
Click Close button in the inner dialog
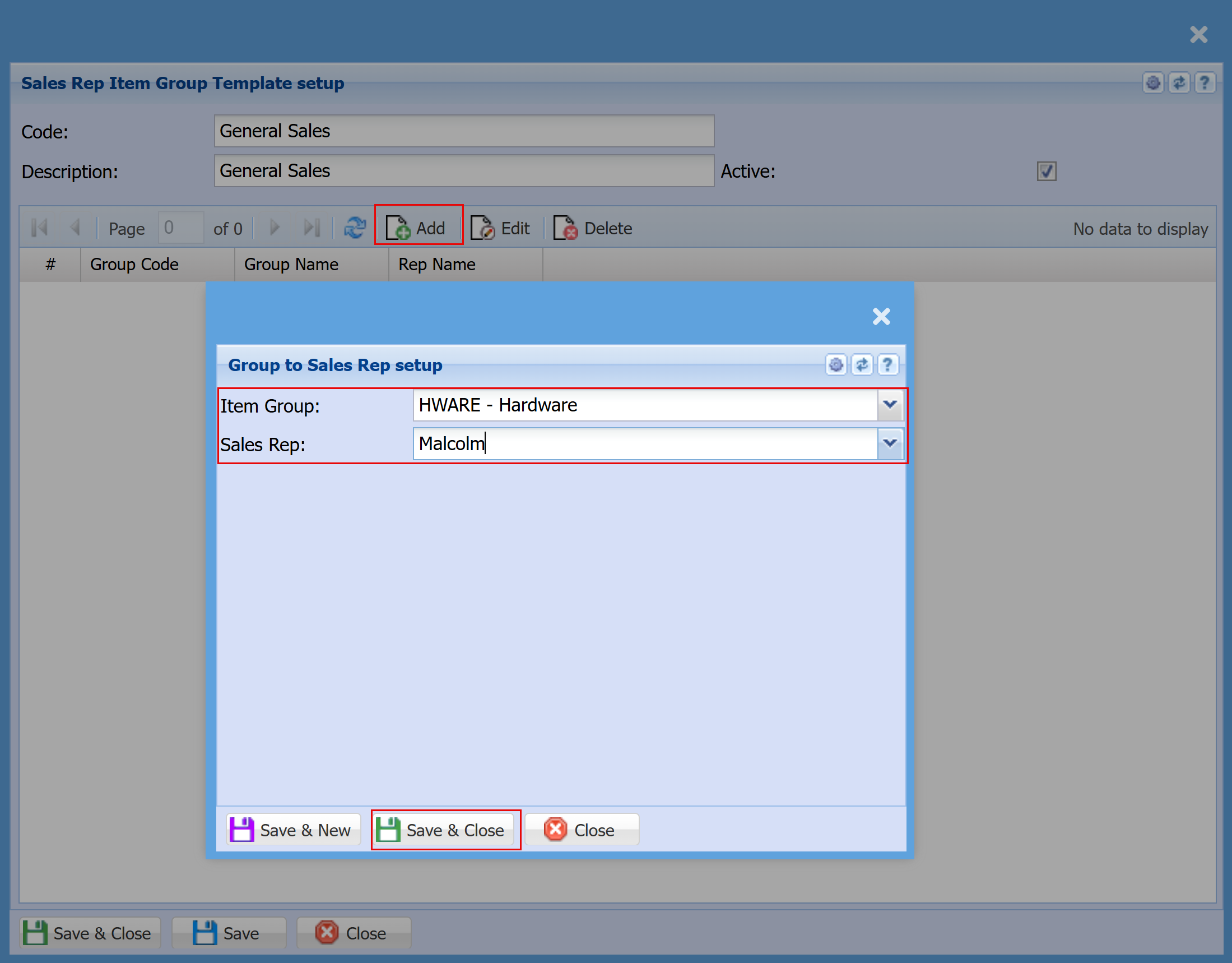[x=581, y=830]
